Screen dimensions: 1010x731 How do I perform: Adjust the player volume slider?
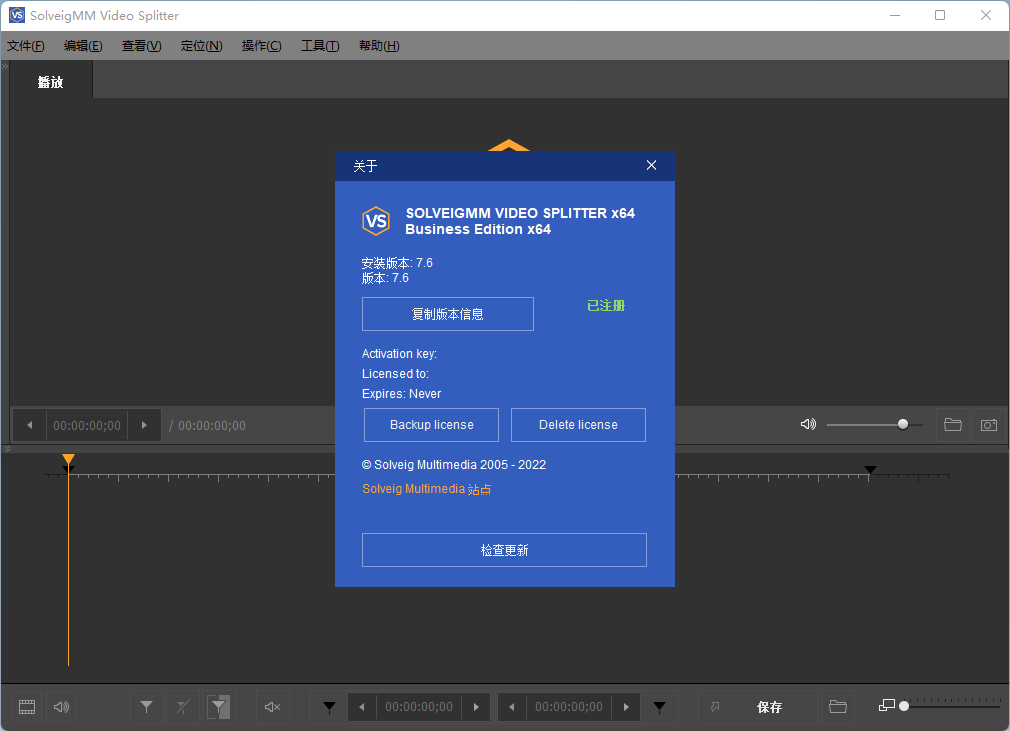click(x=875, y=424)
